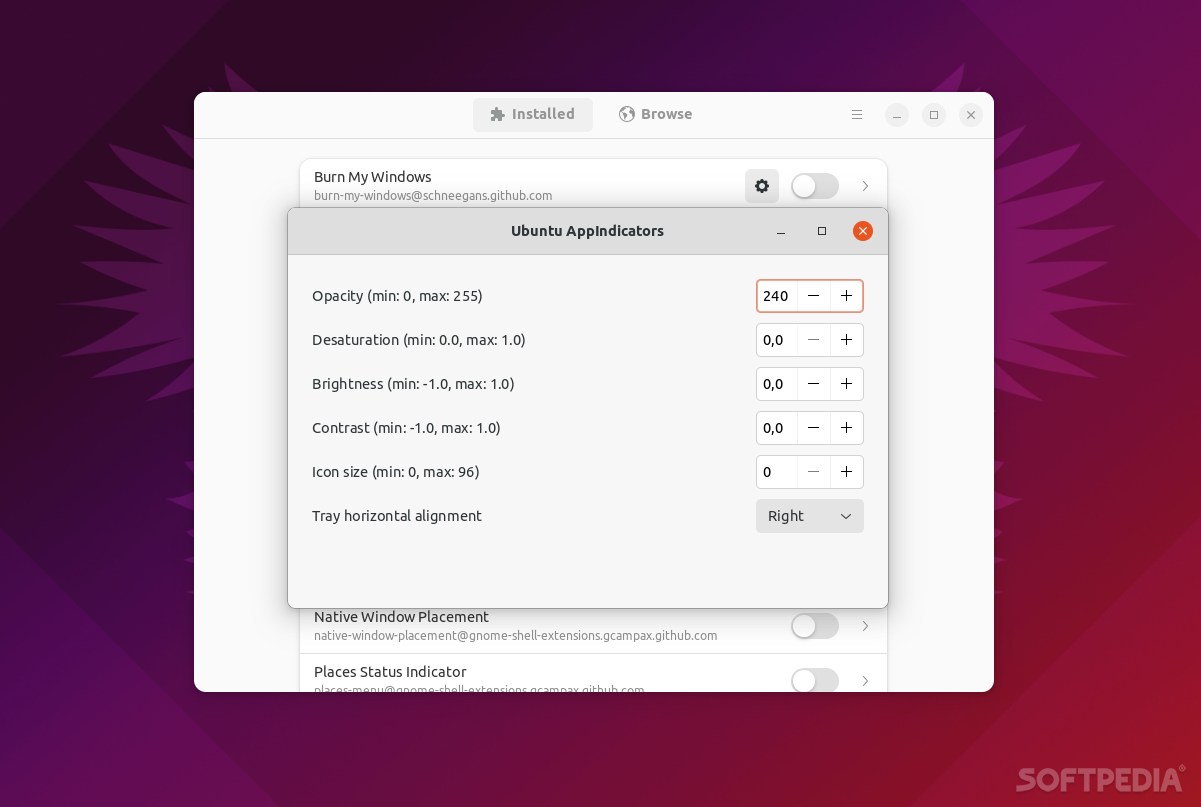This screenshot has width=1201, height=807.
Task: Open Native Window Placement details arrow
Action: pyautogui.click(x=865, y=626)
